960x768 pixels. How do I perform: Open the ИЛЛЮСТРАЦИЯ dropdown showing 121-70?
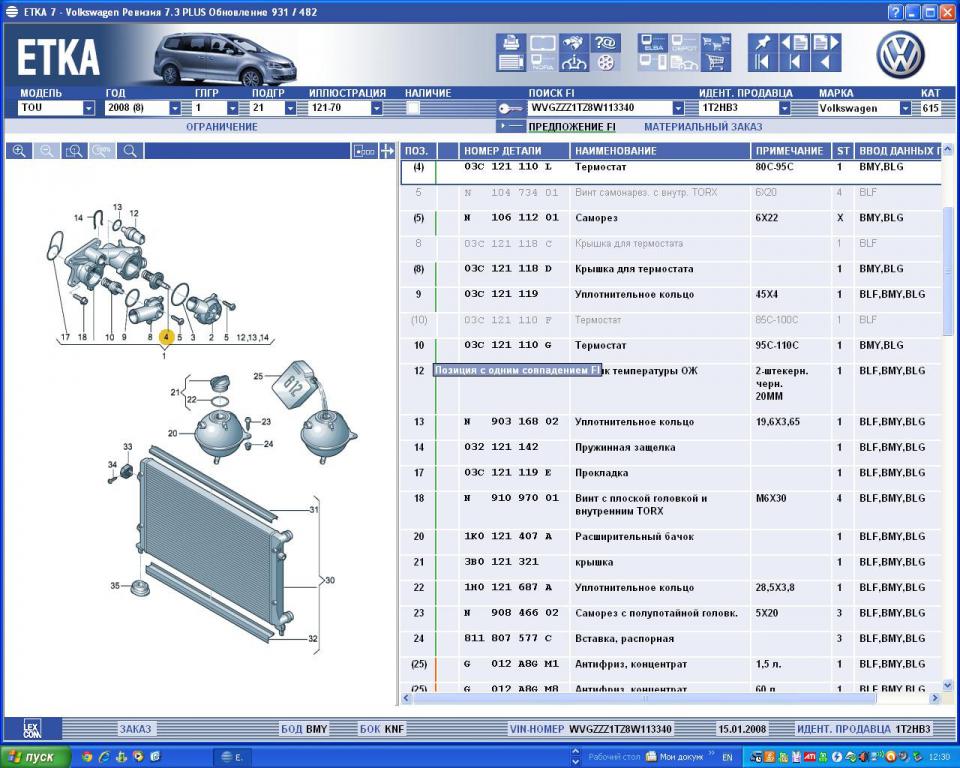click(x=377, y=108)
